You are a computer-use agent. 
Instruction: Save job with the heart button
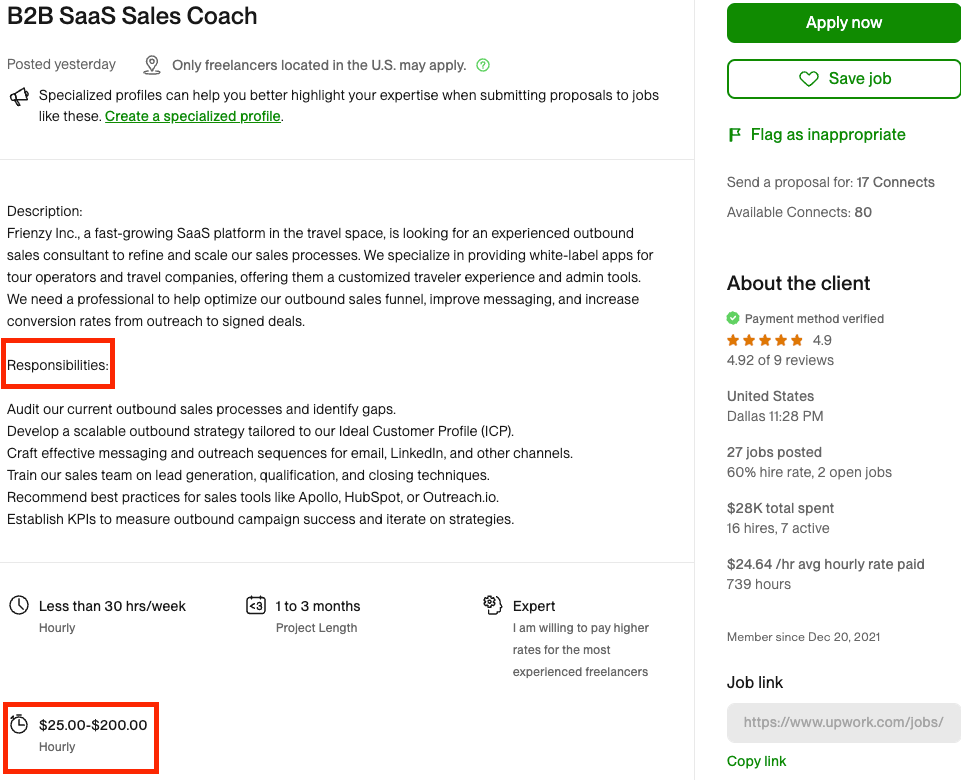(x=844, y=79)
